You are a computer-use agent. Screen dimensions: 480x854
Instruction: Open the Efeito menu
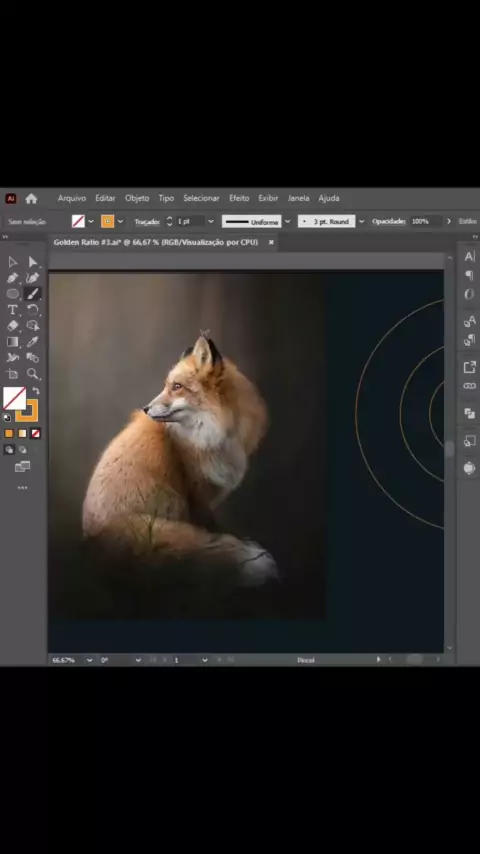click(x=239, y=198)
